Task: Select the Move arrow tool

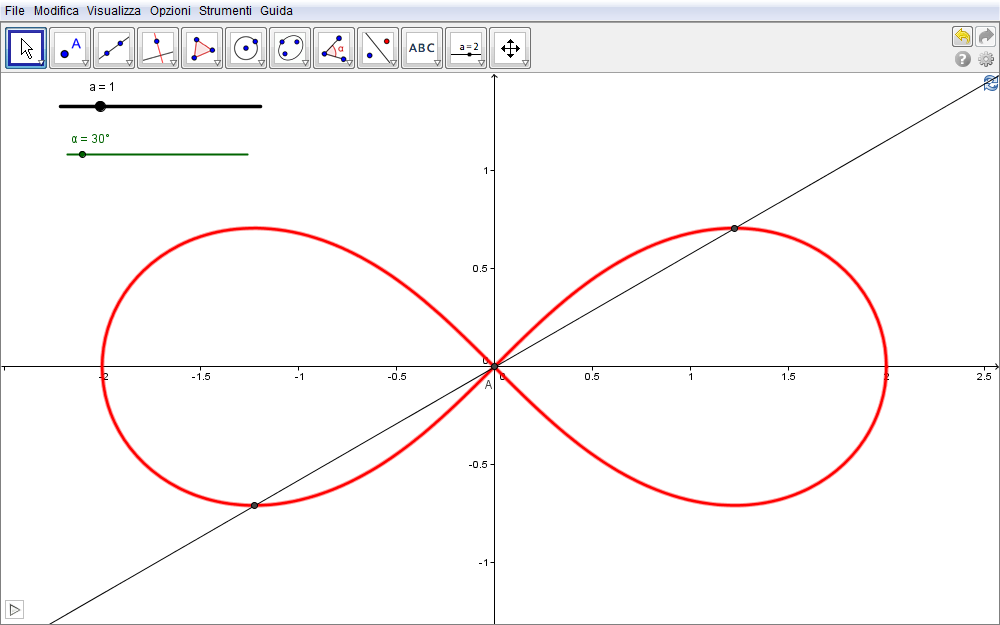Action: [x=26, y=47]
